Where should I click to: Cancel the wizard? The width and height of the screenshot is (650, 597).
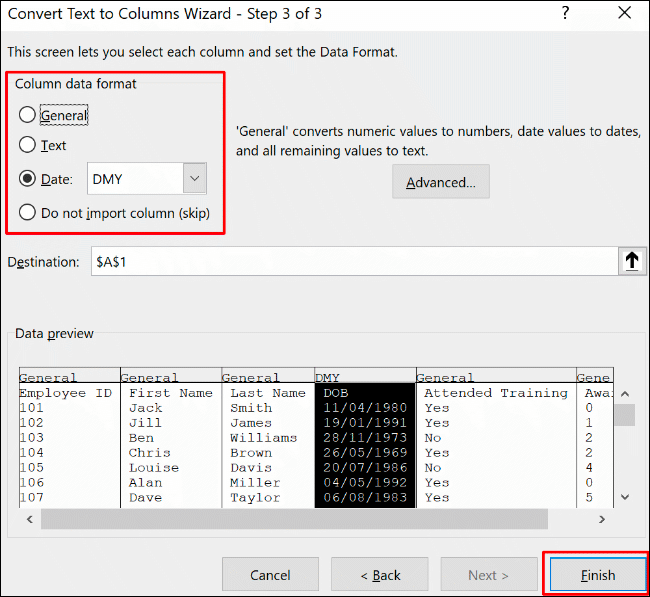(270, 575)
